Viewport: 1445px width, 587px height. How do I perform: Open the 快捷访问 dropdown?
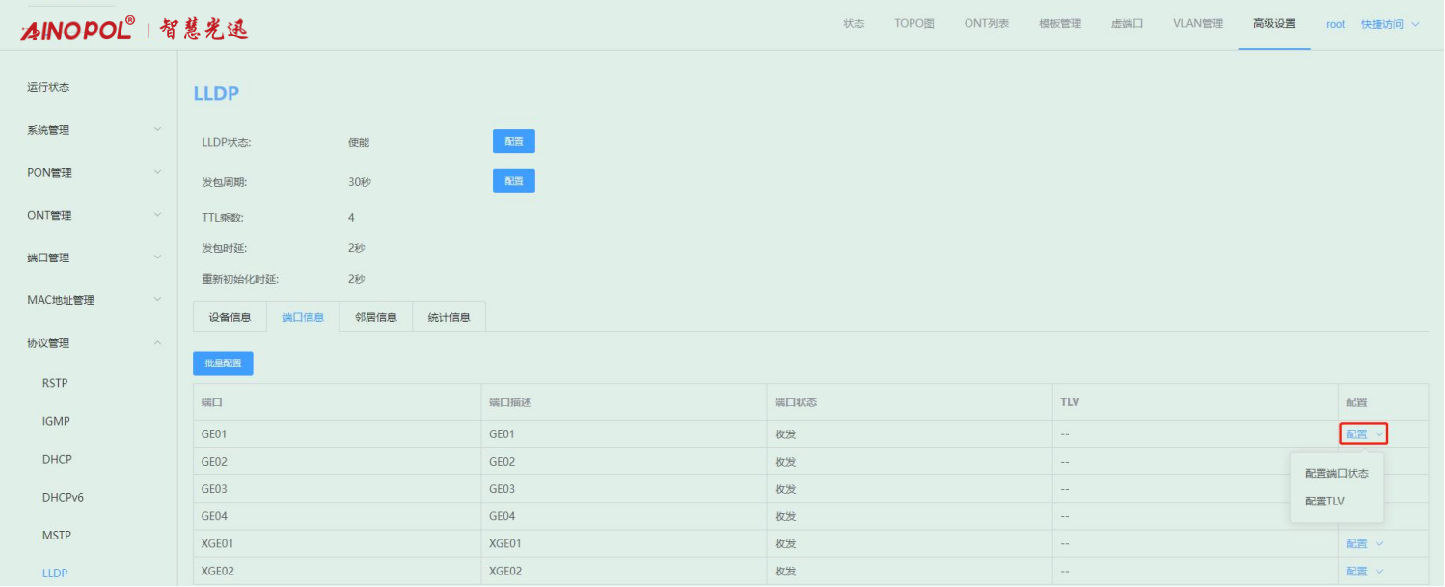(1389, 24)
